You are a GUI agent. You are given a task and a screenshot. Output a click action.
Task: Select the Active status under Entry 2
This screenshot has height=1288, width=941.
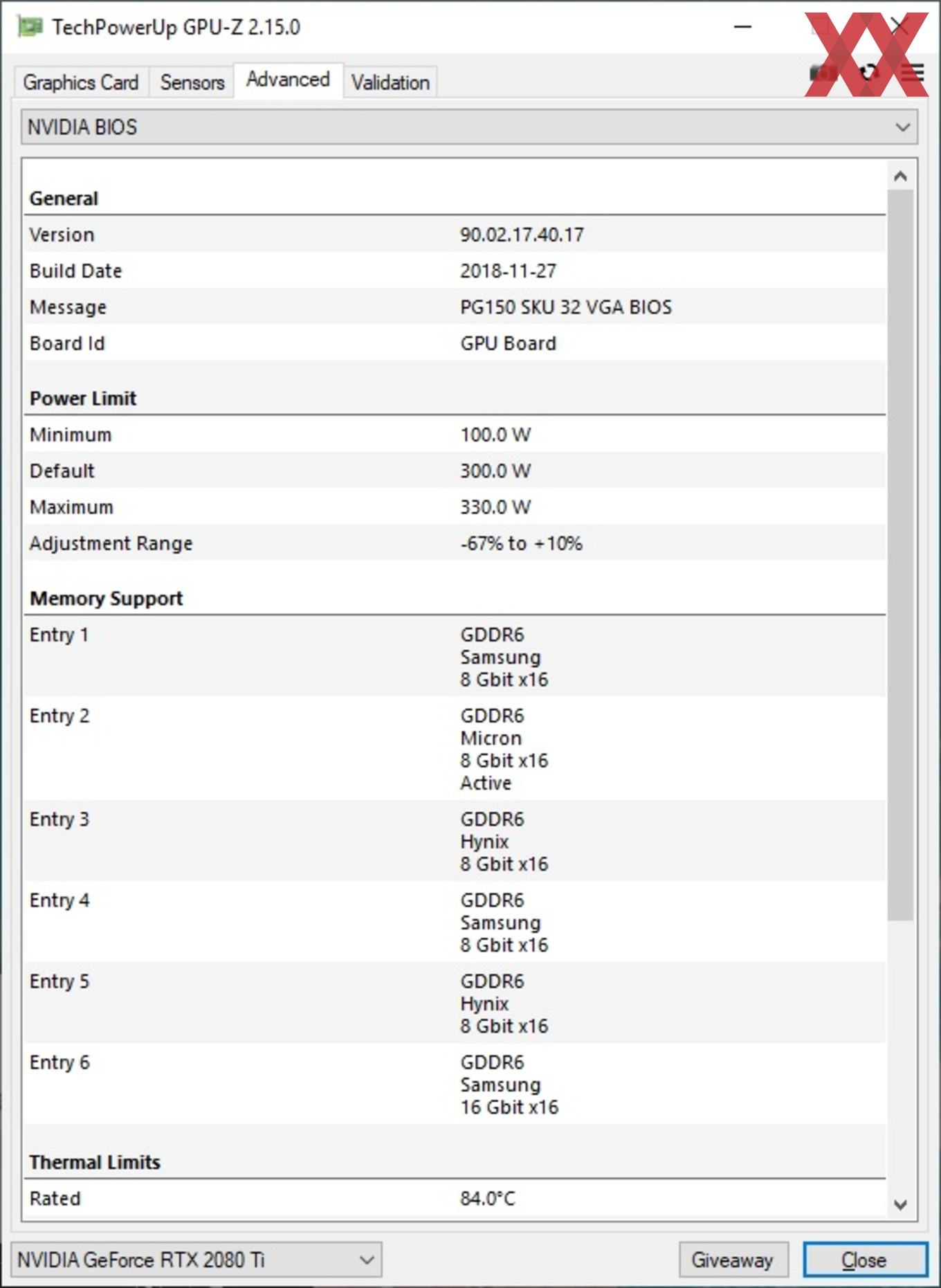pos(486,783)
